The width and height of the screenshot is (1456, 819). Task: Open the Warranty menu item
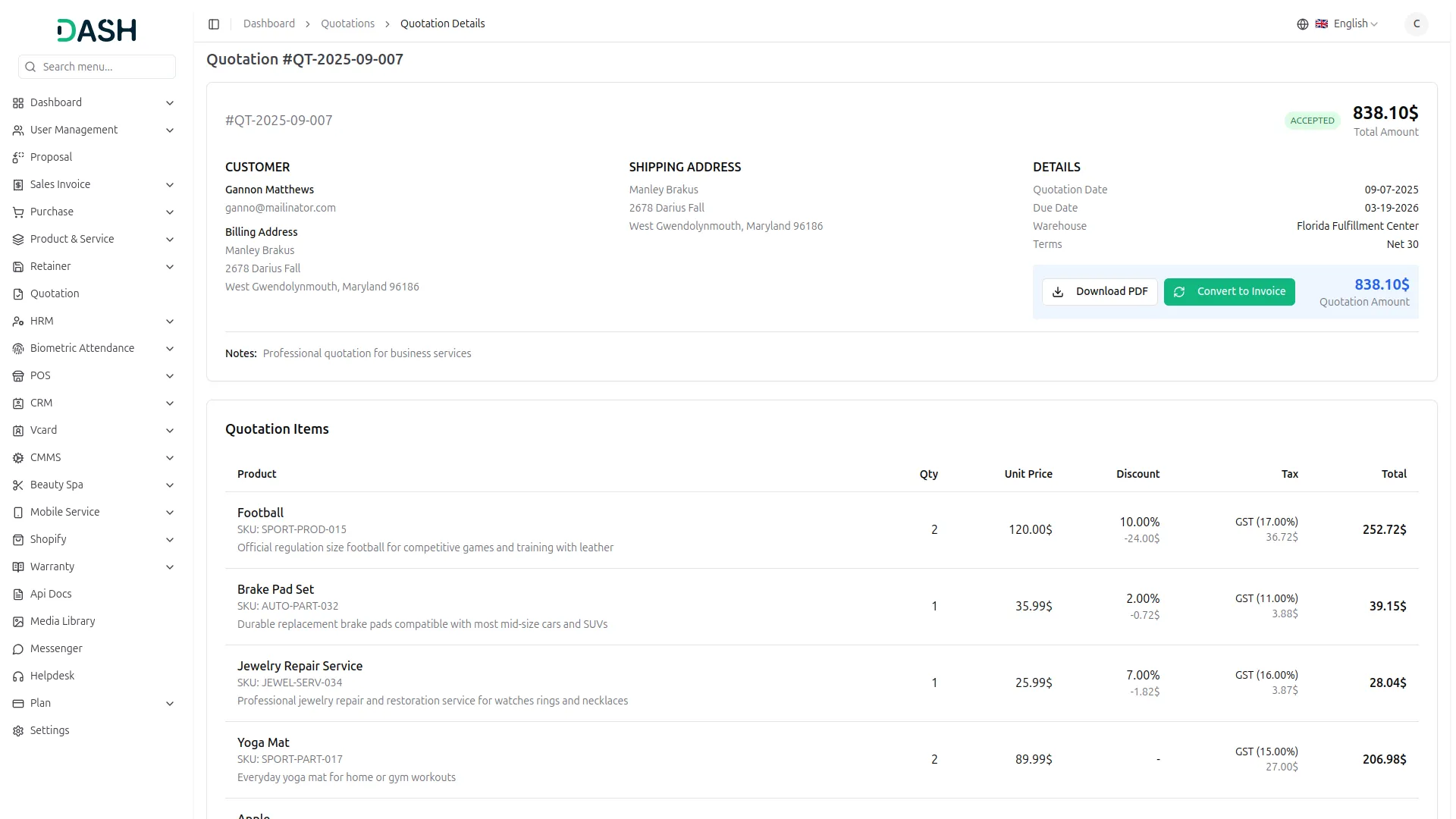52,566
